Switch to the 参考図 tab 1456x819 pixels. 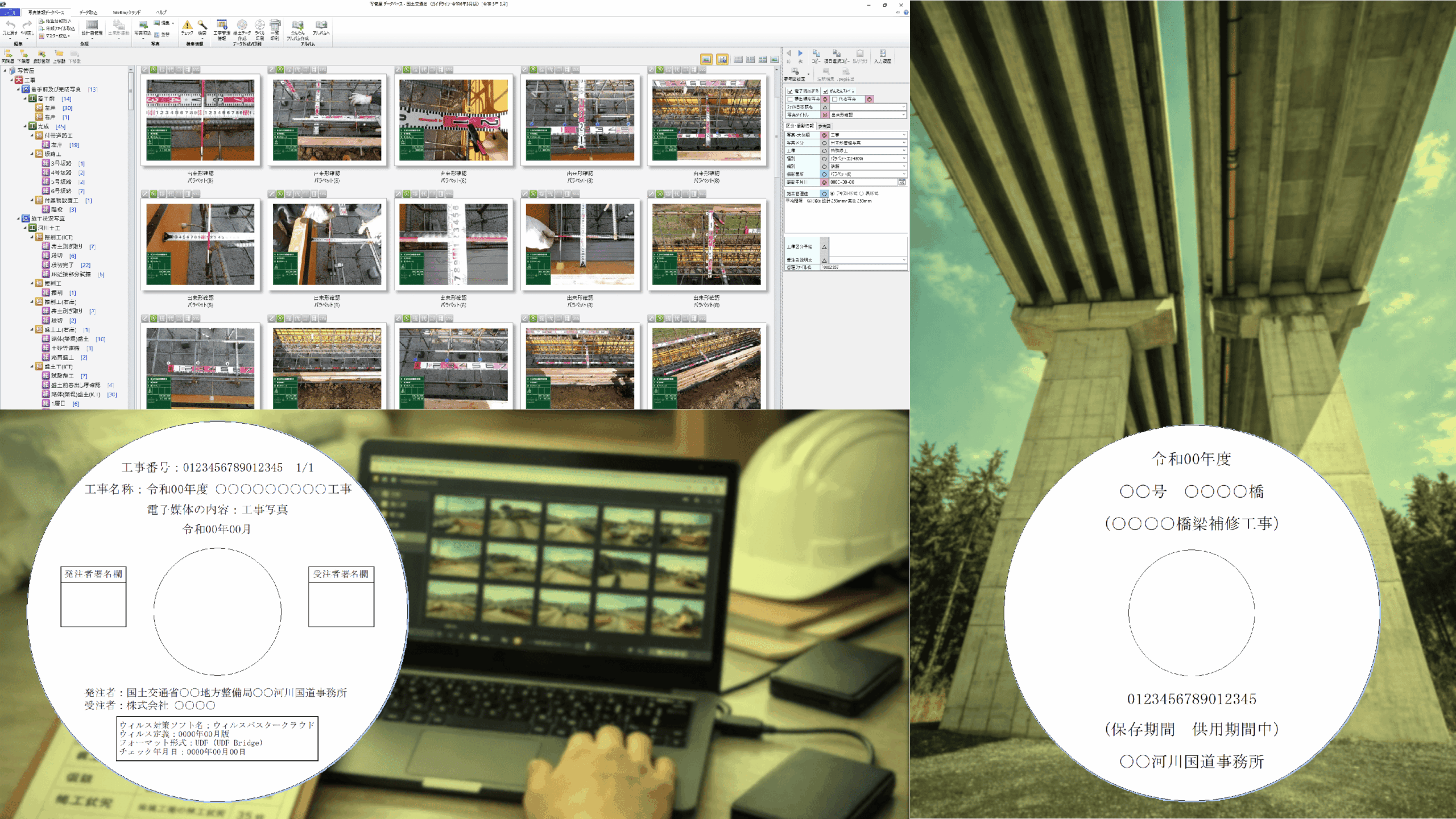(x=825, y=126)
